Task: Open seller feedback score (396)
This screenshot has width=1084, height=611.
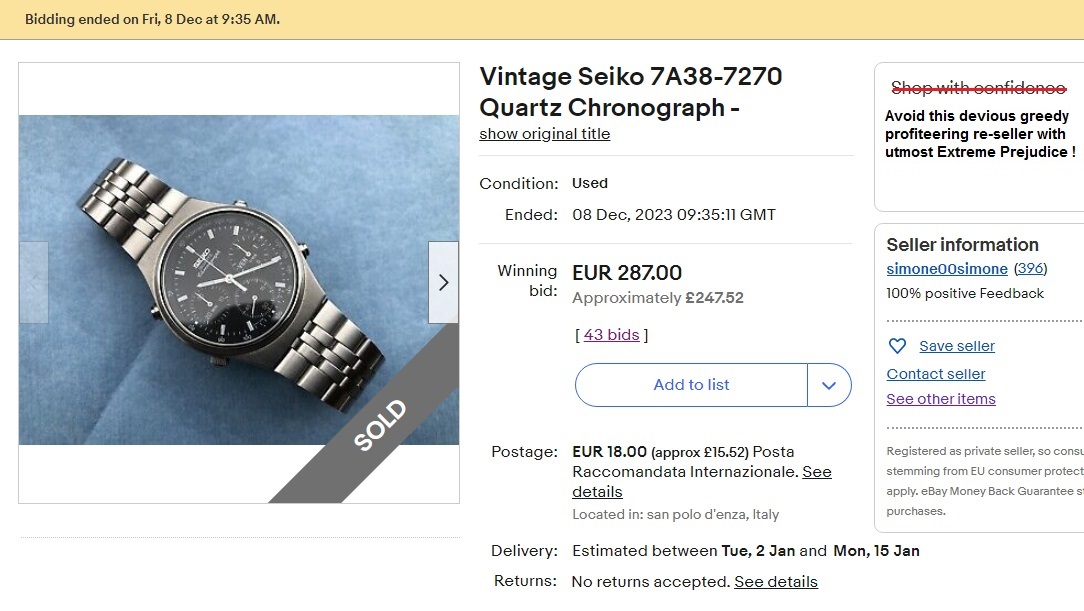Action: point(1031,269)
